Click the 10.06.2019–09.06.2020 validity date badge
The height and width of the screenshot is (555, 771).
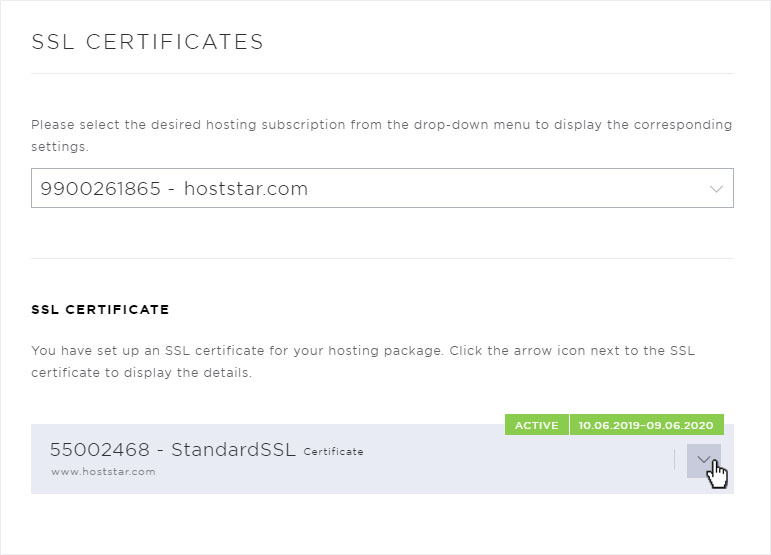point(646,425)
